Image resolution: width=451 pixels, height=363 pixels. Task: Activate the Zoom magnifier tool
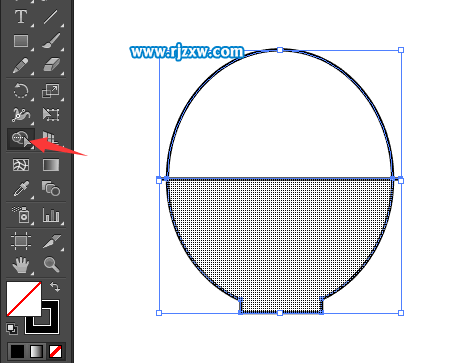tap(52, 265)
